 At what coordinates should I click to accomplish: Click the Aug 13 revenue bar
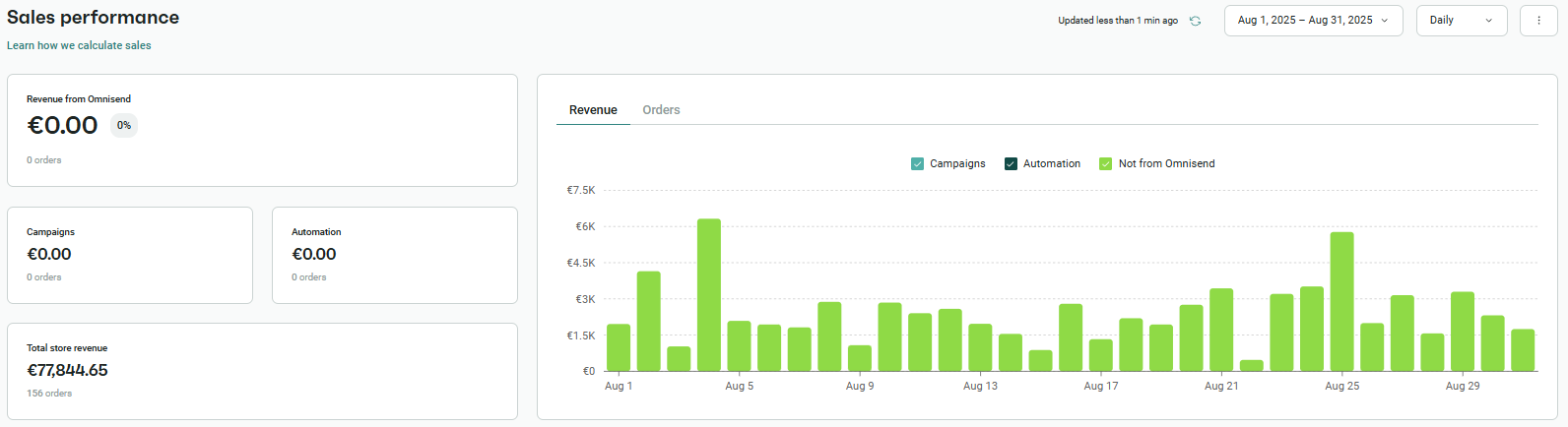[980, 347]
